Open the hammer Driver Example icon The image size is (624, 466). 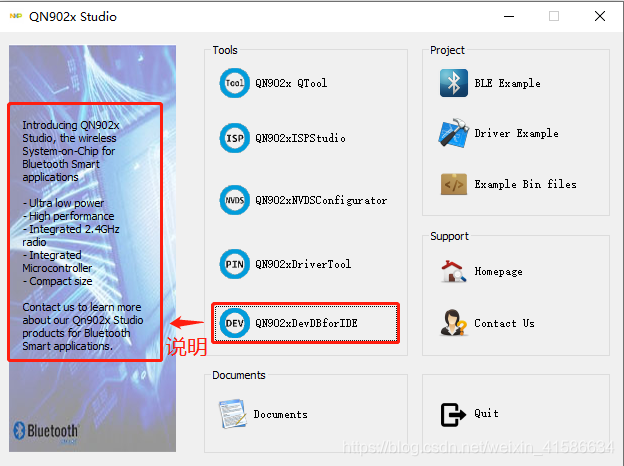454,133
